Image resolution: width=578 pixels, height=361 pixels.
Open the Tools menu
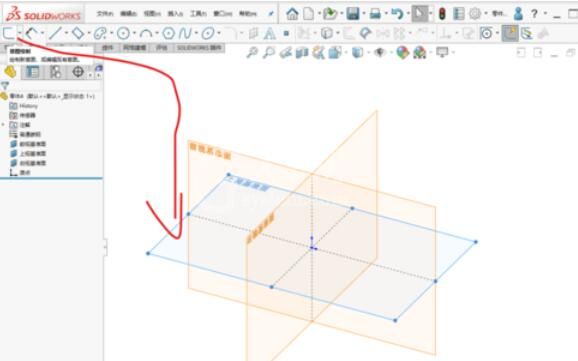198,14
